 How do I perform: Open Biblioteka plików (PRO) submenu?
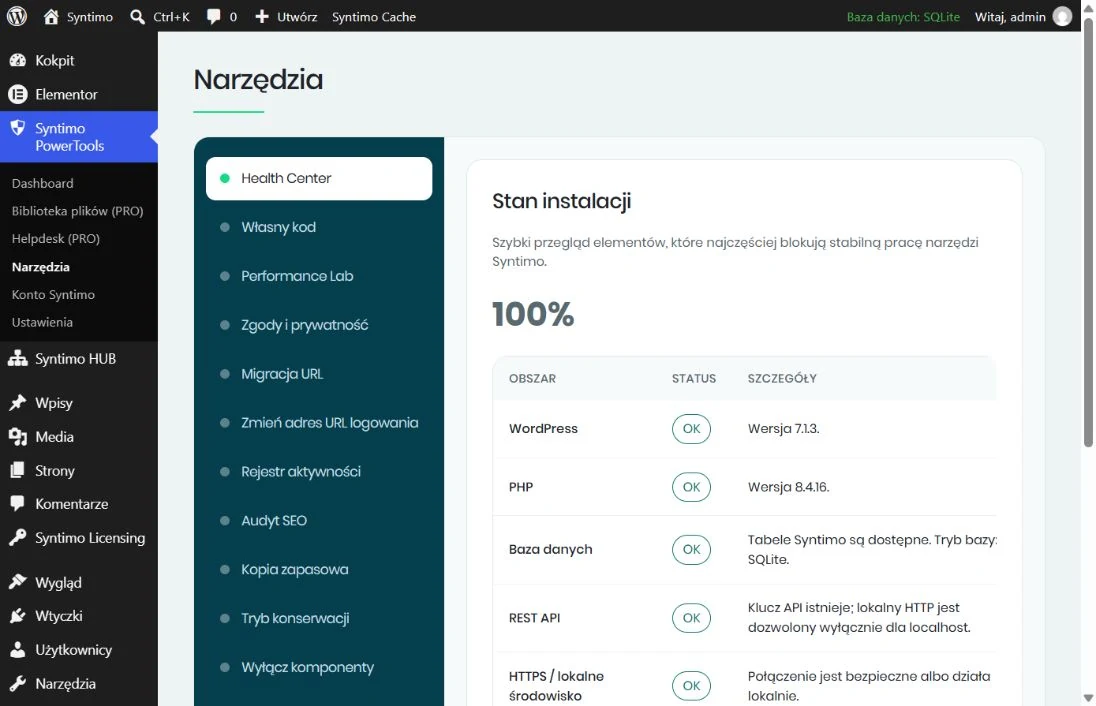[78, 211]
